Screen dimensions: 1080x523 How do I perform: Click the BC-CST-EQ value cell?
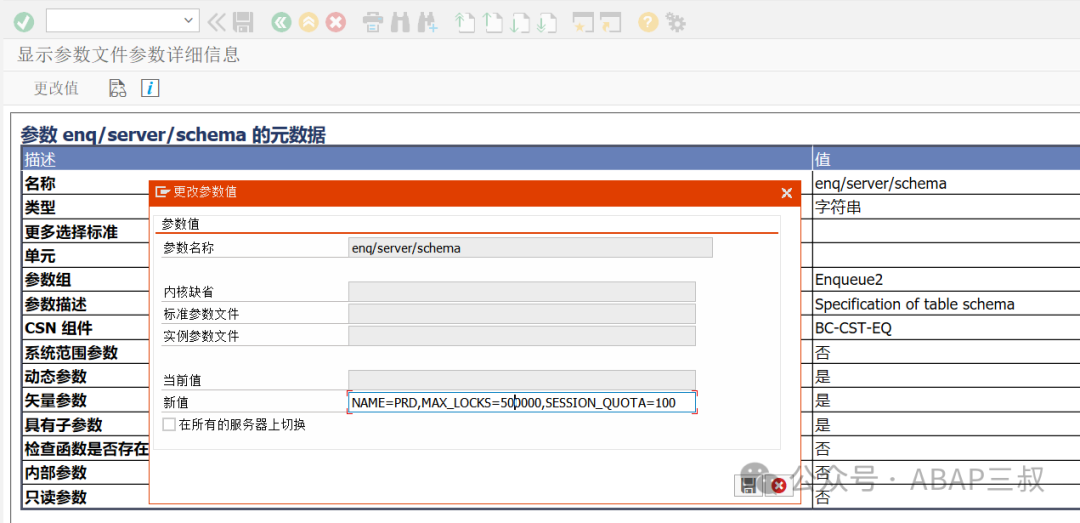click(x=853, y=328)
